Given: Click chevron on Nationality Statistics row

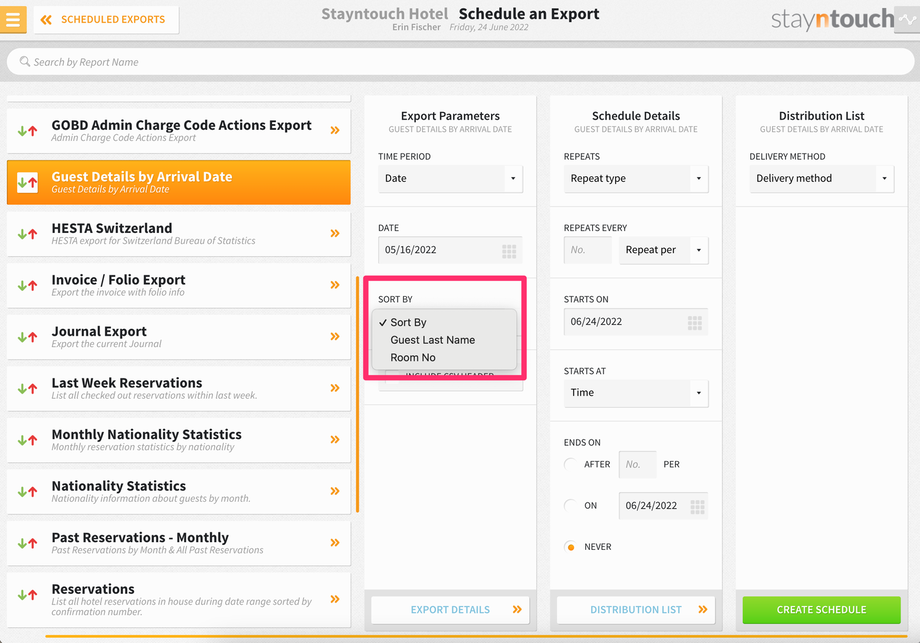Looking at the screenshot, I should pyautogui.click(x=335, y=491).
